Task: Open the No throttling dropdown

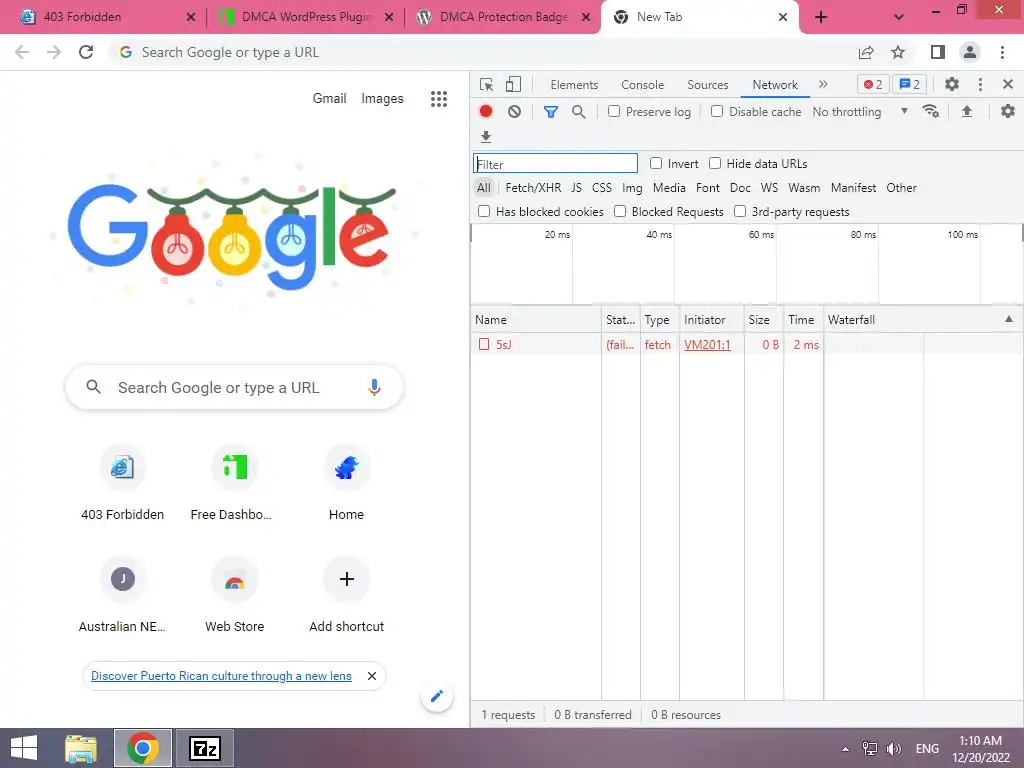Action: (860, 112)
